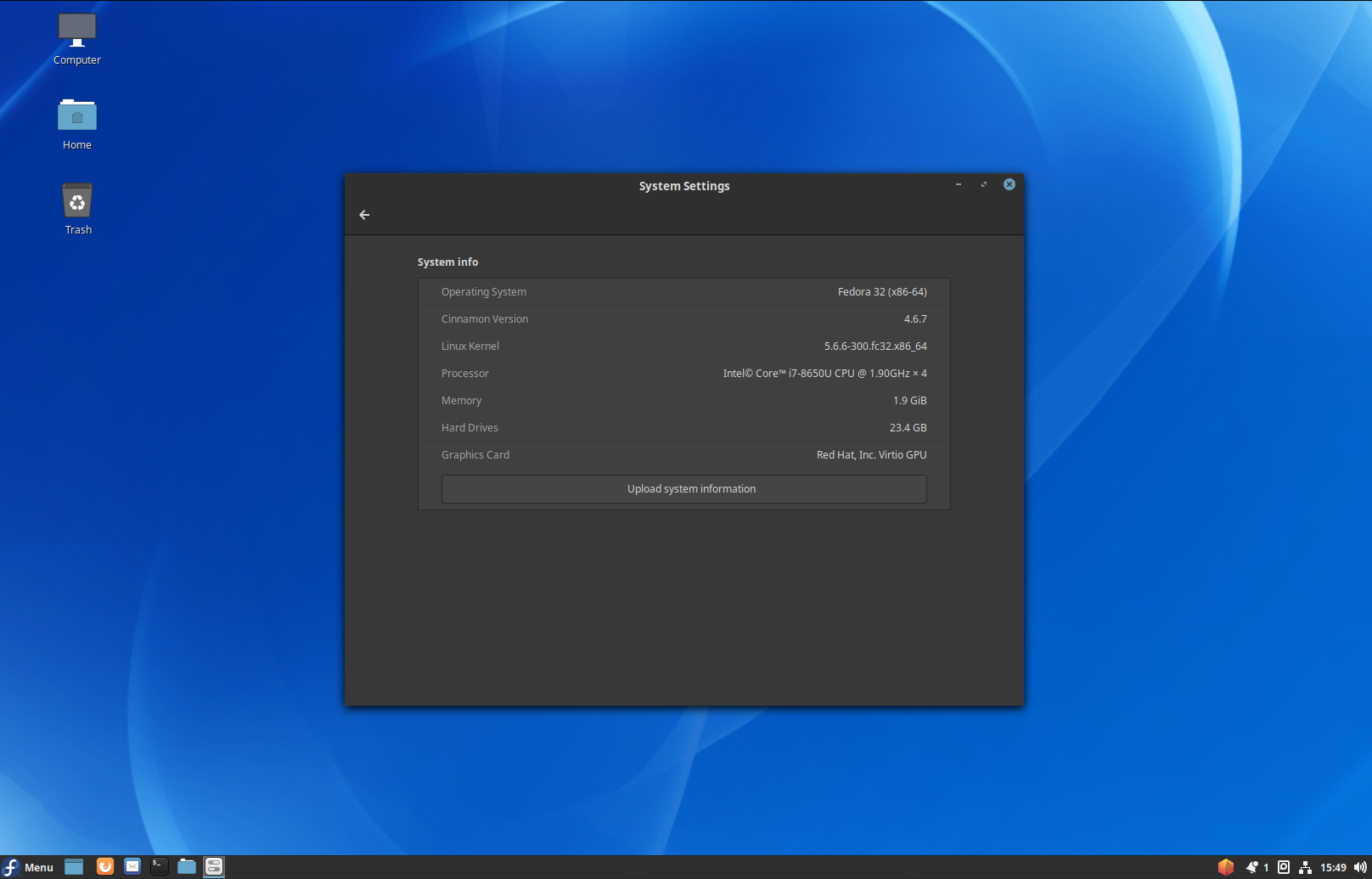Maximize the System Settings window
This screenshot has width=1372, height=879.
(x=984, y=184)
